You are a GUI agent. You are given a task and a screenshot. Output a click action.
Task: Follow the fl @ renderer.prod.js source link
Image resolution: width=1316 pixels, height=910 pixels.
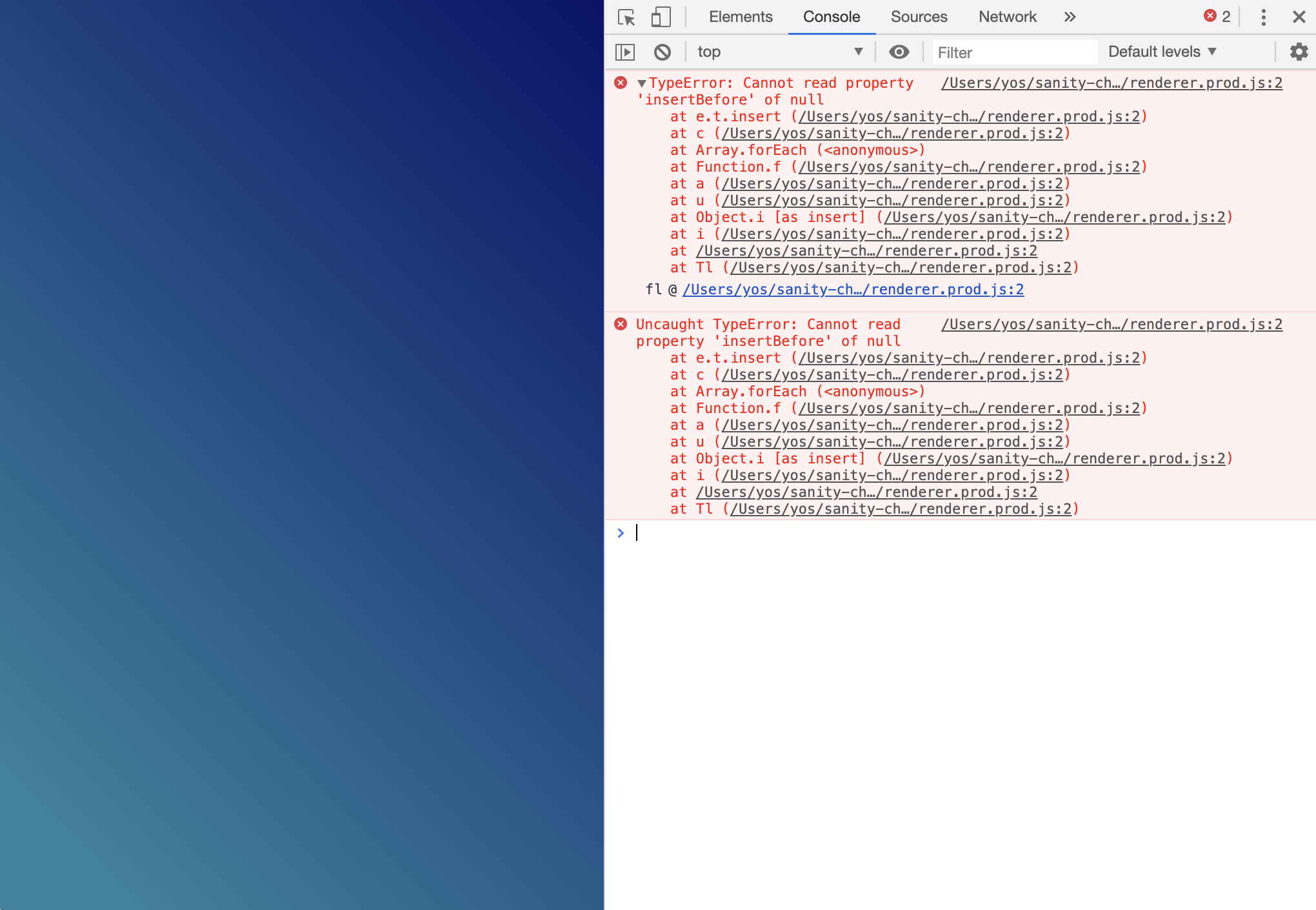pos(852,290)
